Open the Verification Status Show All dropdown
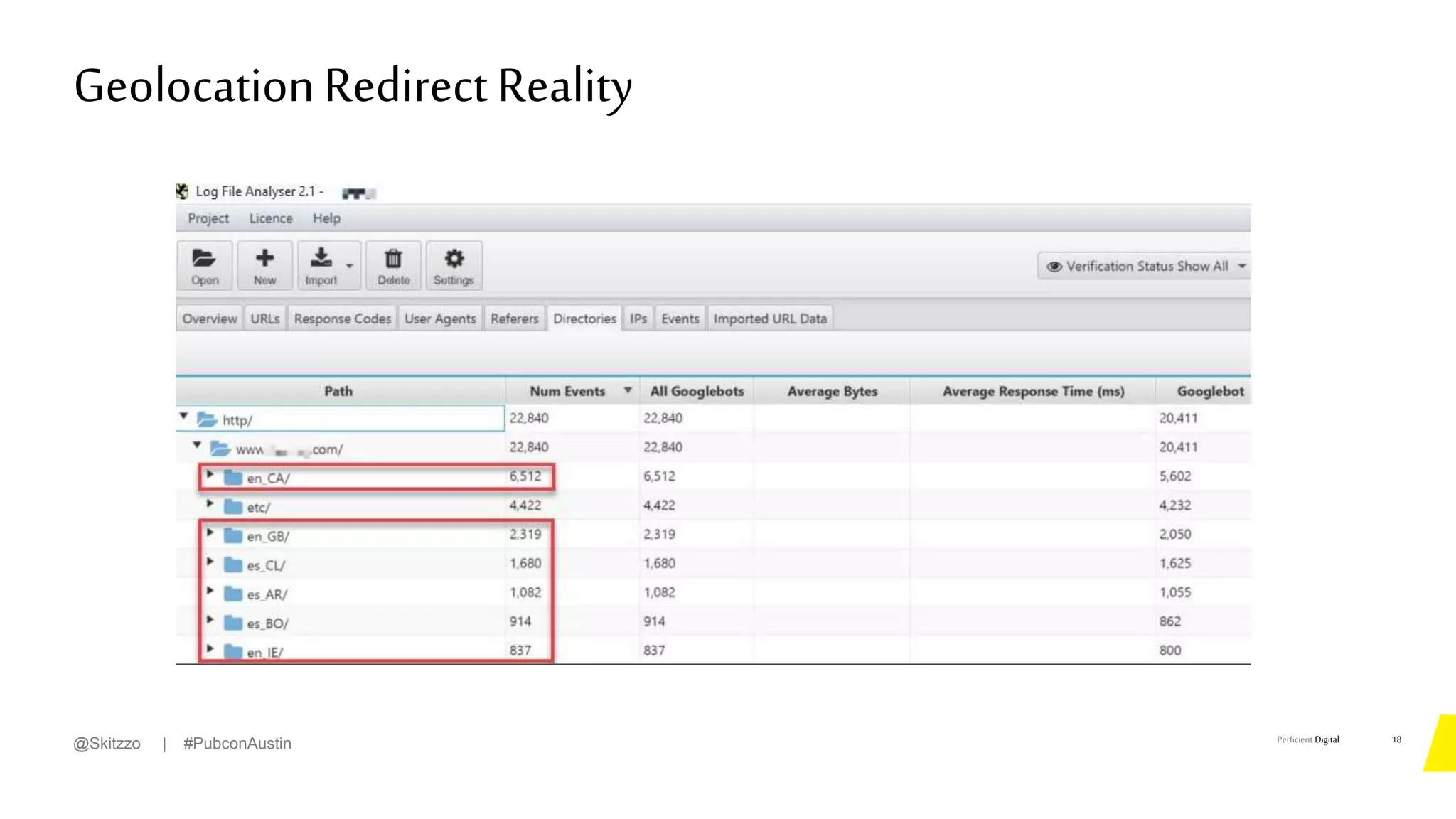Screen dimensions: 1456x819 pyautogui.click(x=1241, y=266)
